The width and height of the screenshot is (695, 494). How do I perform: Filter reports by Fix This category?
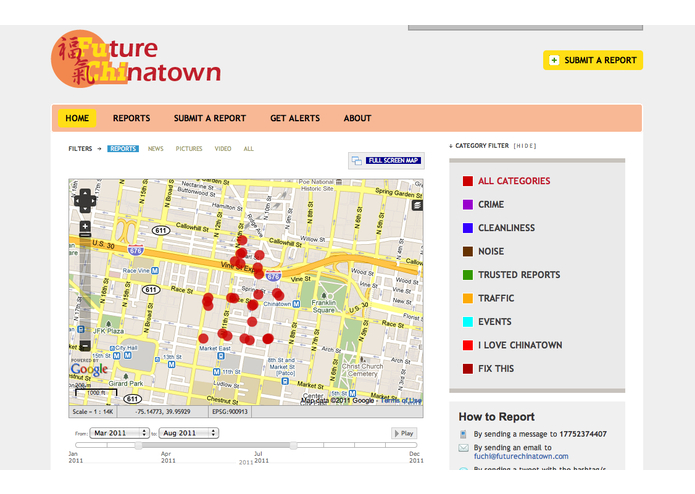(496, 369)
